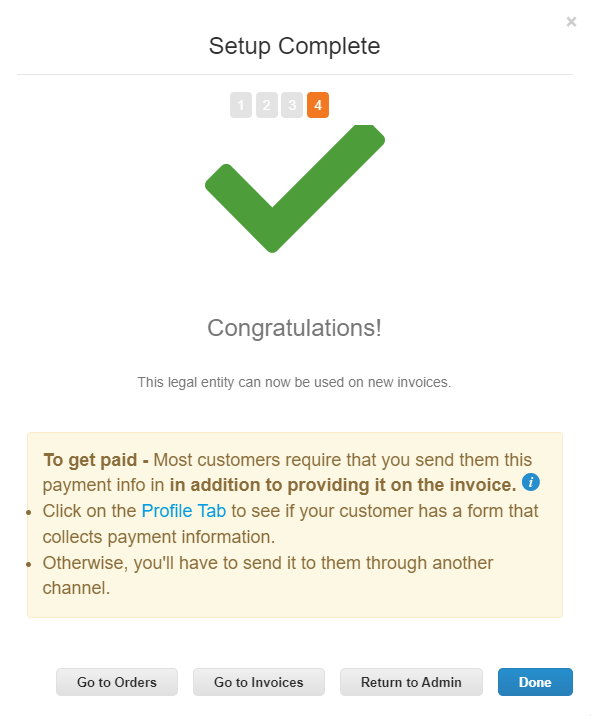Go to step 1 in wizard indicator
Image resolution: width=591 pixels, height=716 pixels.
tap(241, 105)
